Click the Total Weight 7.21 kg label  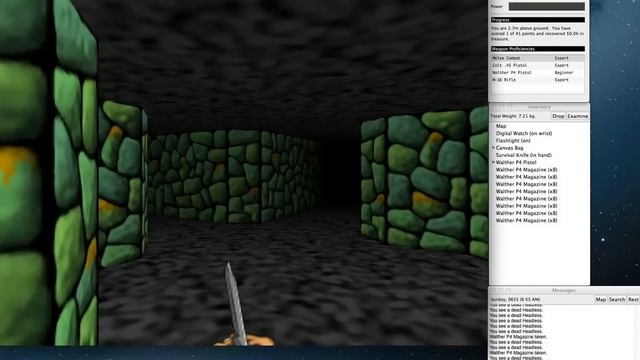513,116
